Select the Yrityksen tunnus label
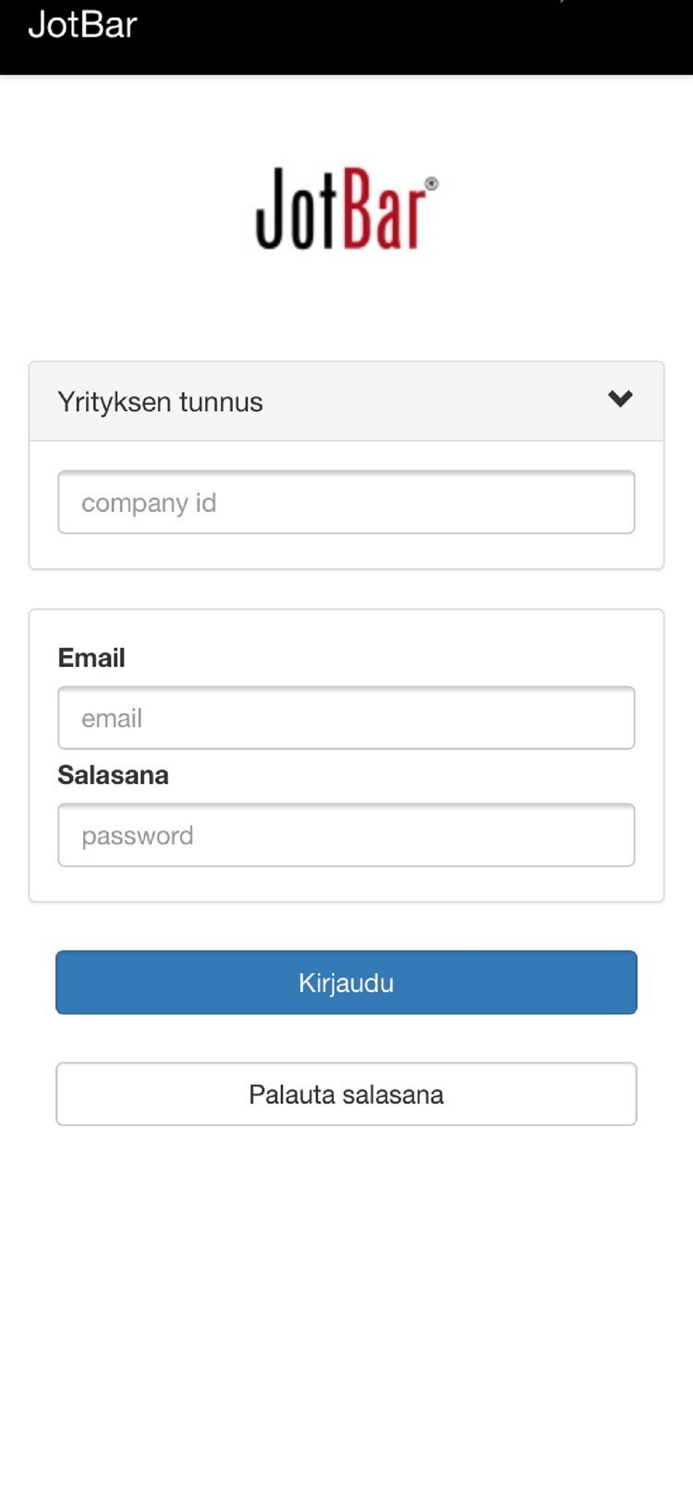The width and height of the screenshot is (693, 1500). [160, 401]
